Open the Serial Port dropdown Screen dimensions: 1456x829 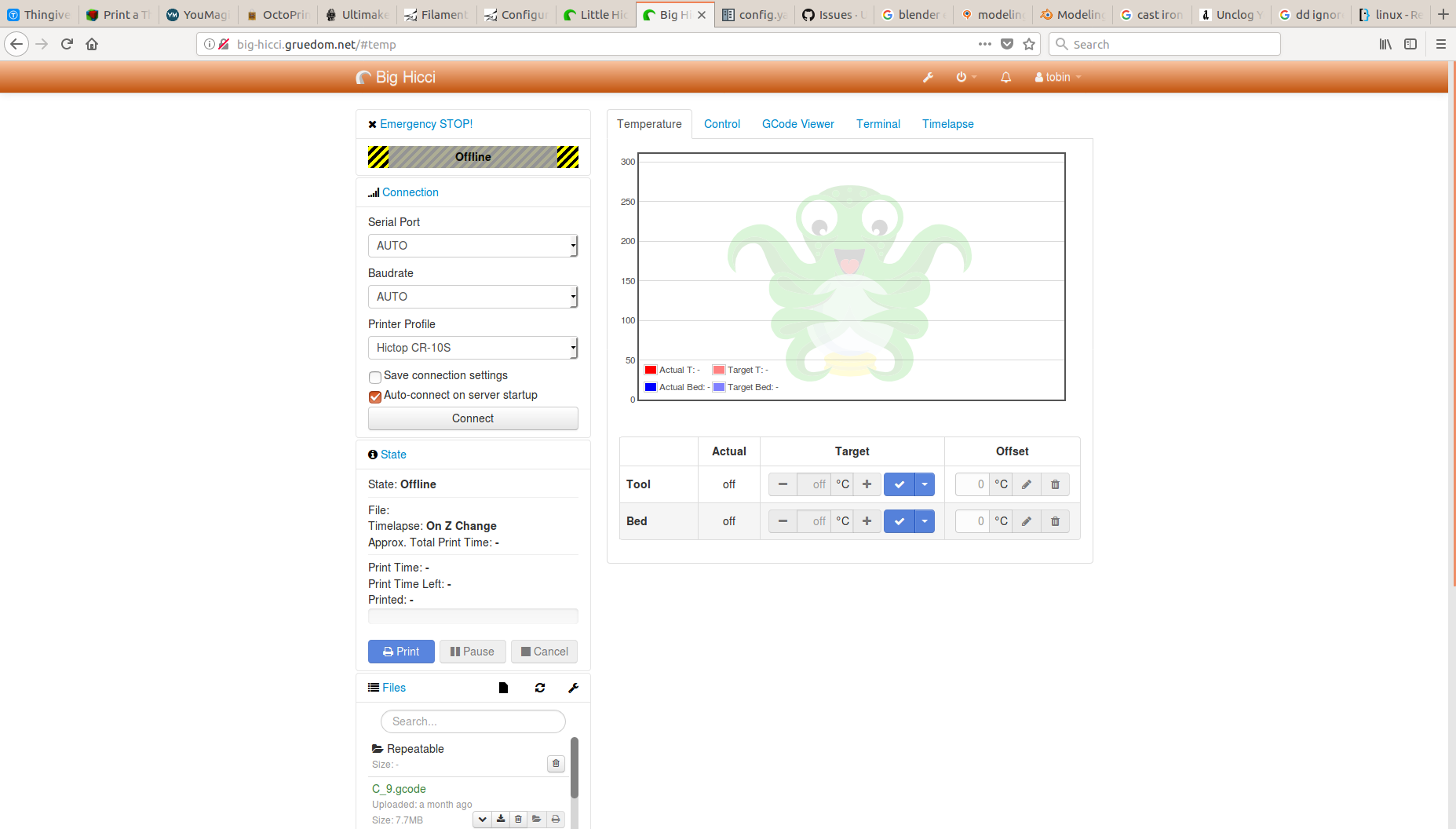coord(473,246)
